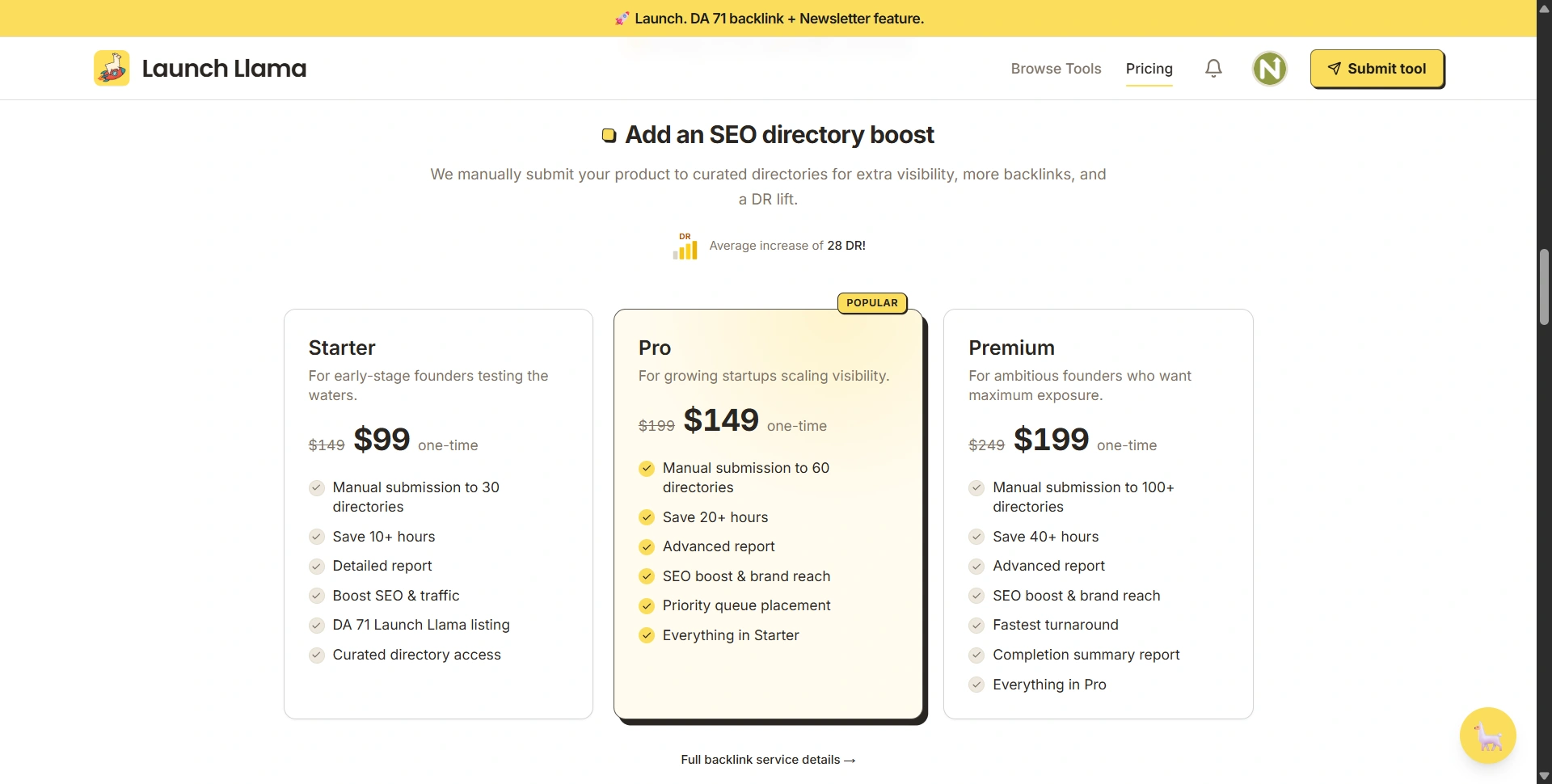Screen dimensions: 1552x784
Task: Click checkmark beside Curated directory access
Action: (x=317, y=655)
